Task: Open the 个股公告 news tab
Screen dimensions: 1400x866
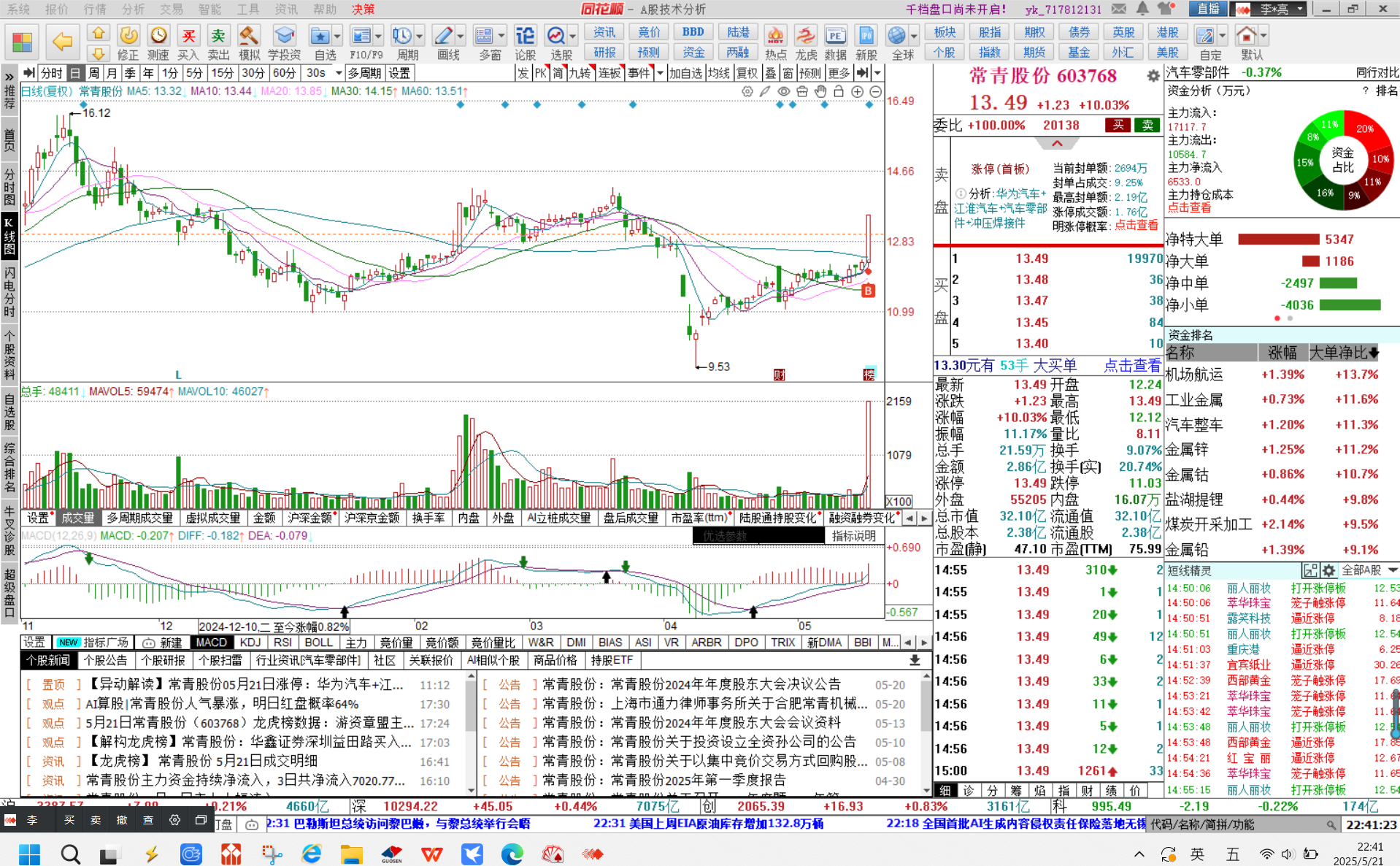Action: (106, 660)
